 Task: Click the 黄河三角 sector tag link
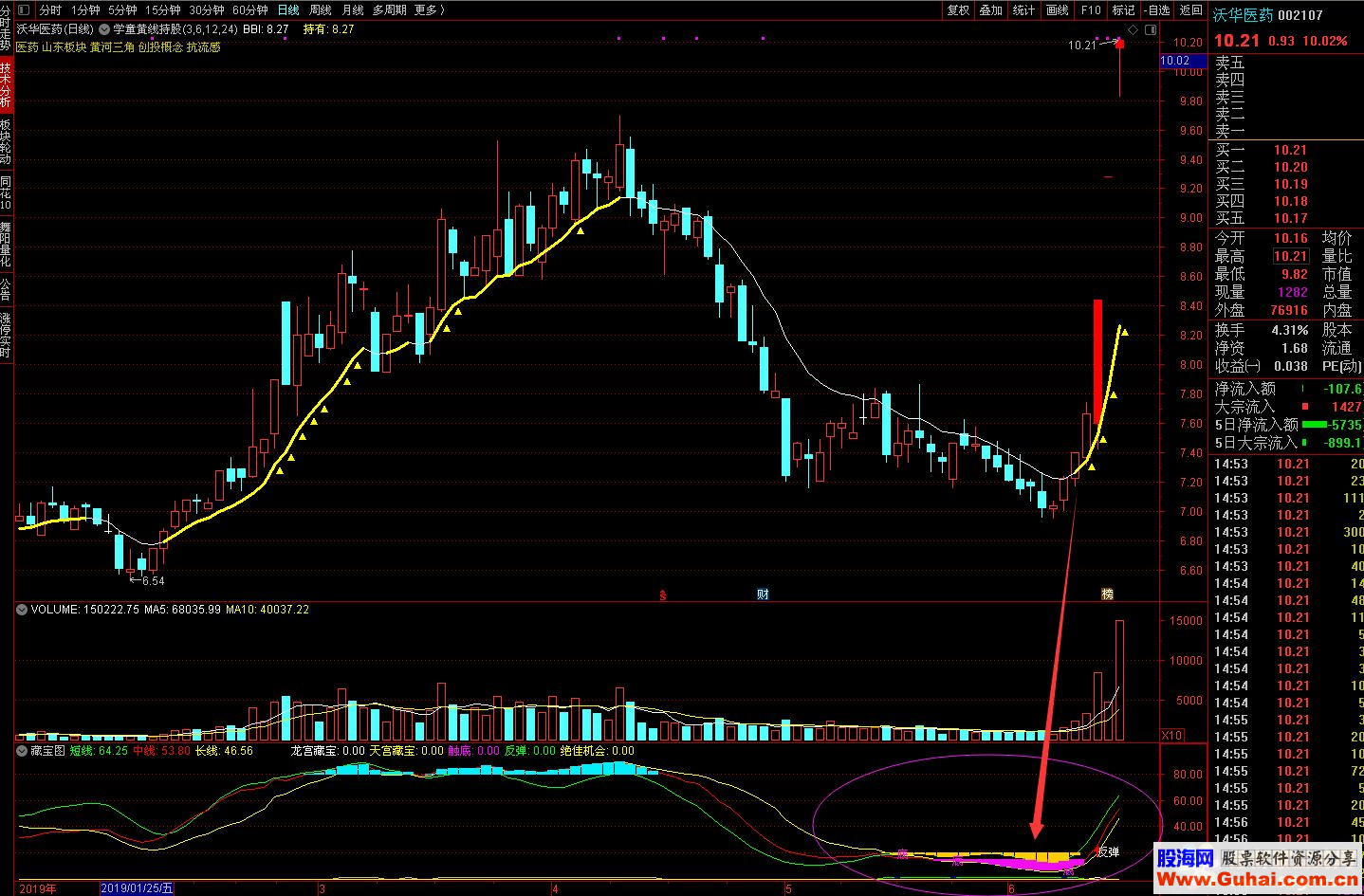click(112, 46)
